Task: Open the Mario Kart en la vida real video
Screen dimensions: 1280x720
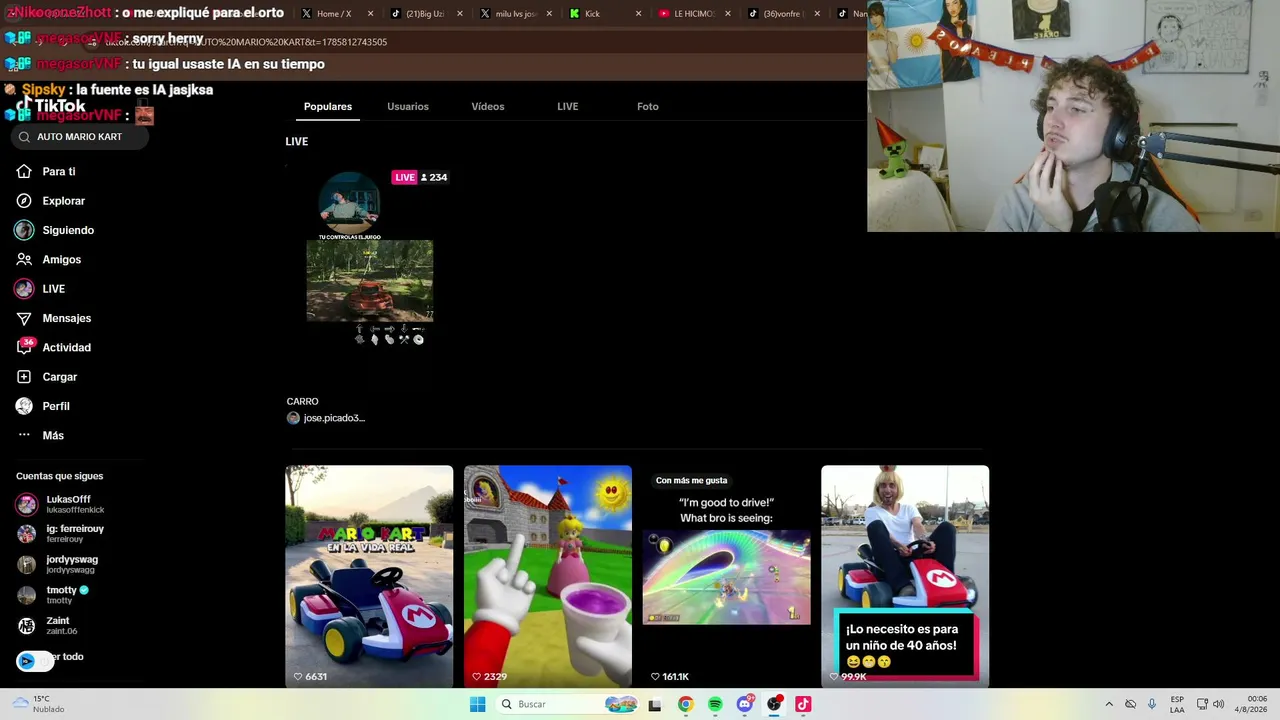Action: click(369, 576)
